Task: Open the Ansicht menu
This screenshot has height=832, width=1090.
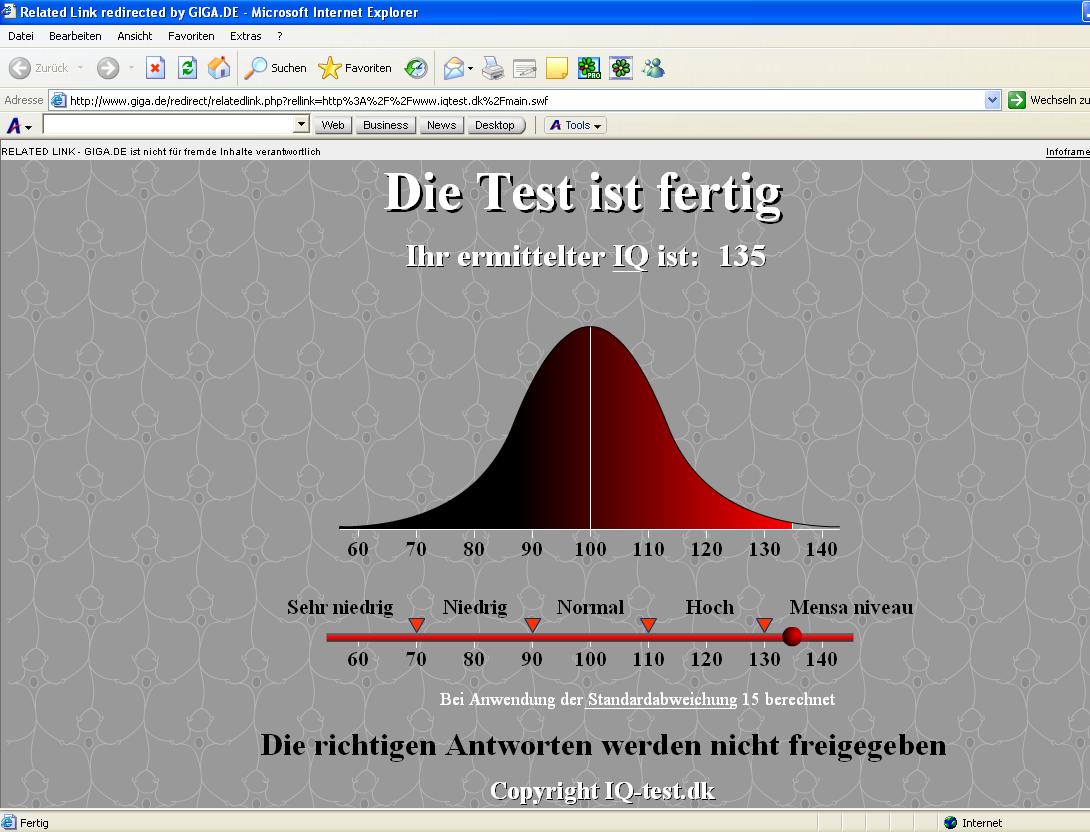Action: point(135,36)
